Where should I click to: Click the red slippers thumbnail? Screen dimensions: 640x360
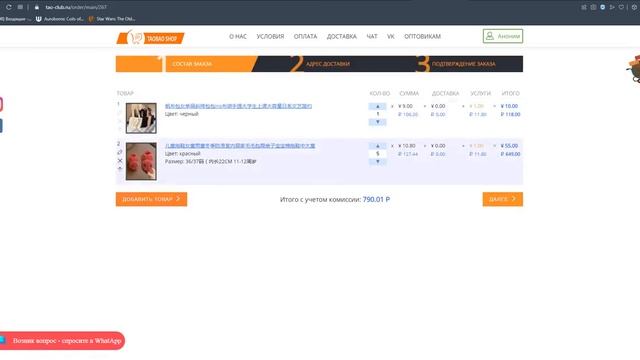[x=141, y=161]
